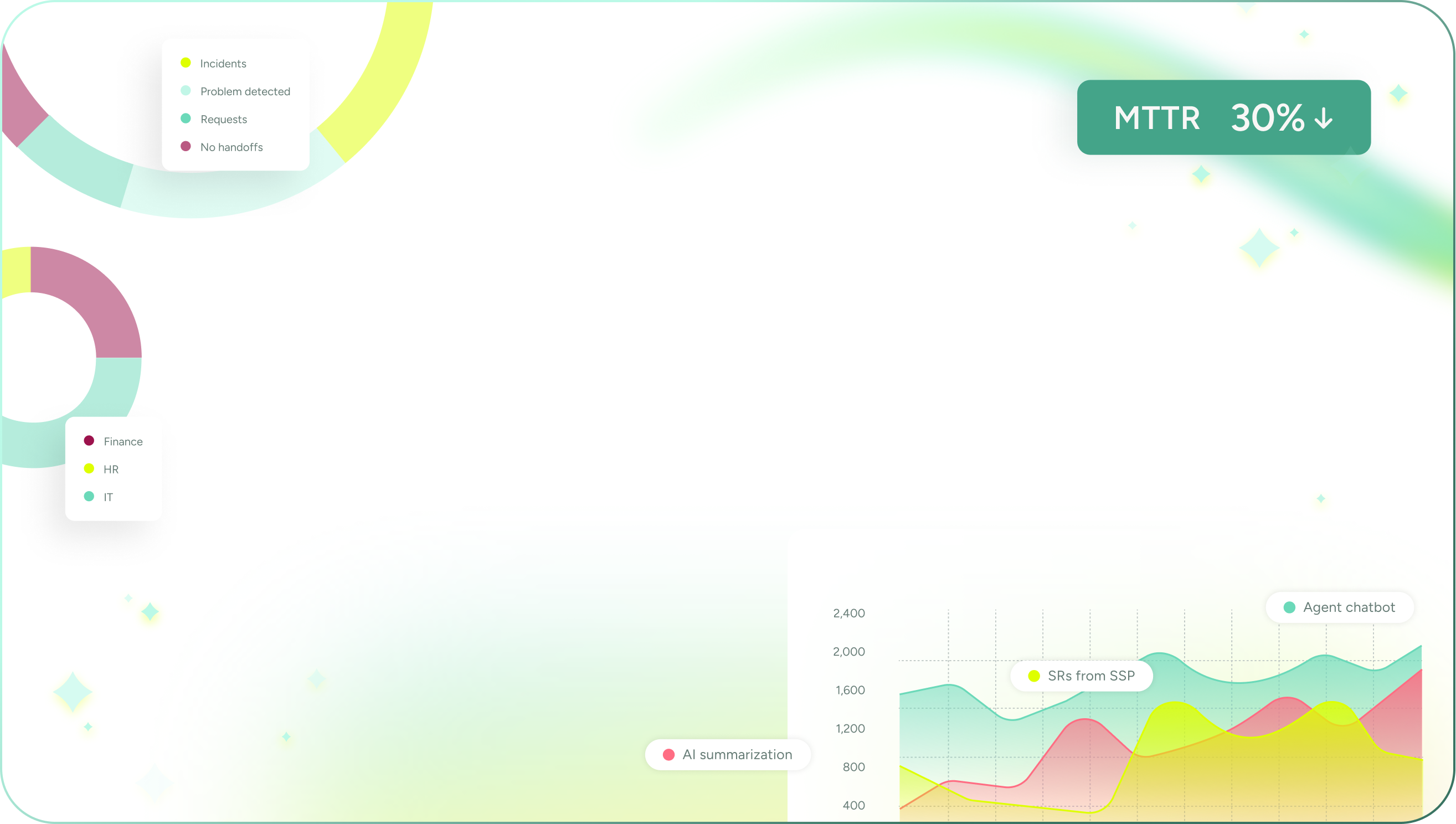Click the green dot beside Agent chatbot
1456x824 pixels.
1289,607
